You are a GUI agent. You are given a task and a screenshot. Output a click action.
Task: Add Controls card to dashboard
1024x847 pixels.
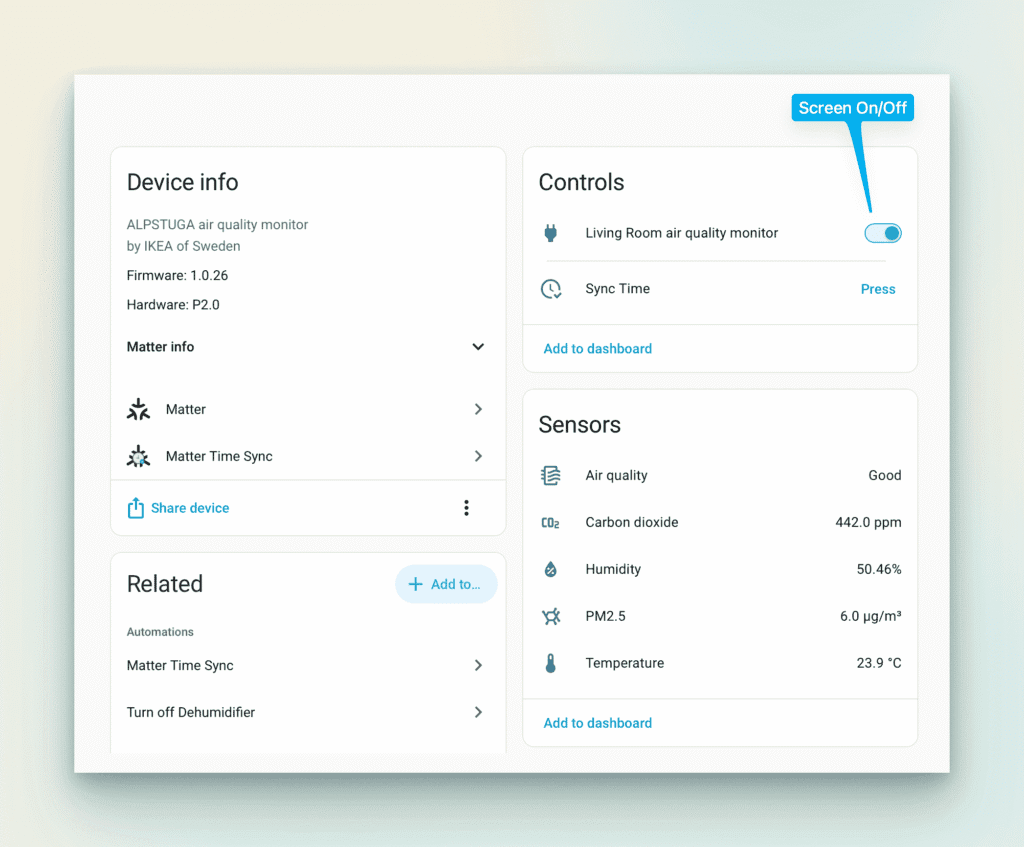point(598,349)
